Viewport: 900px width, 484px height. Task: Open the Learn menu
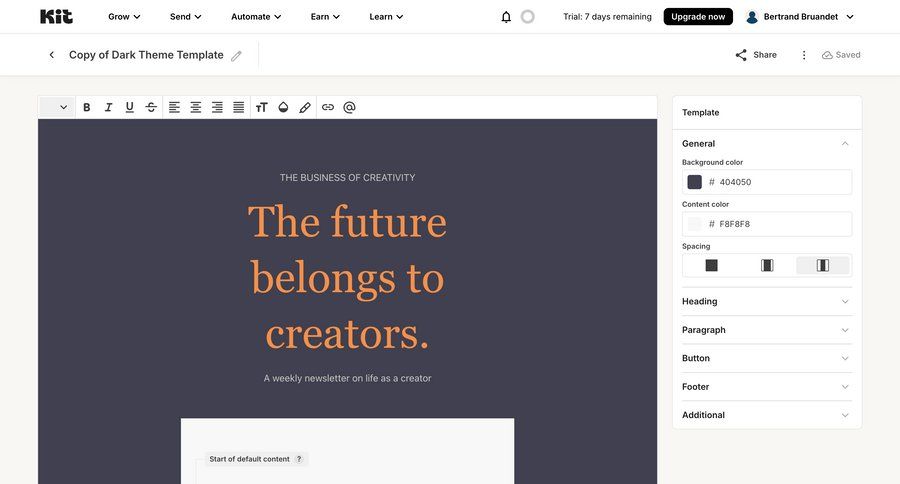click(x=386, y=17)
